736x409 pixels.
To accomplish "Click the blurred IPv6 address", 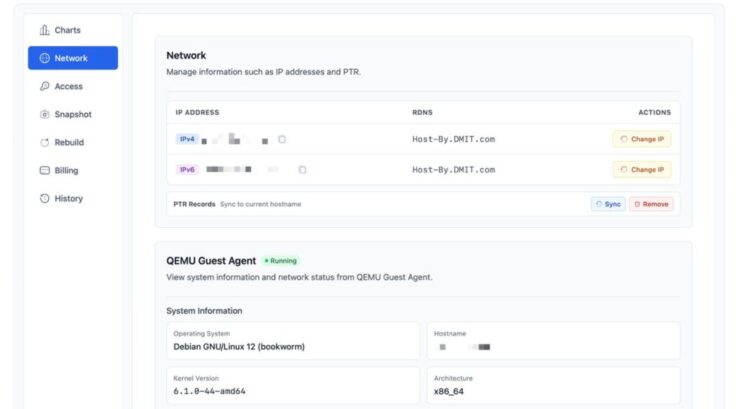I will tap(242, 170).
